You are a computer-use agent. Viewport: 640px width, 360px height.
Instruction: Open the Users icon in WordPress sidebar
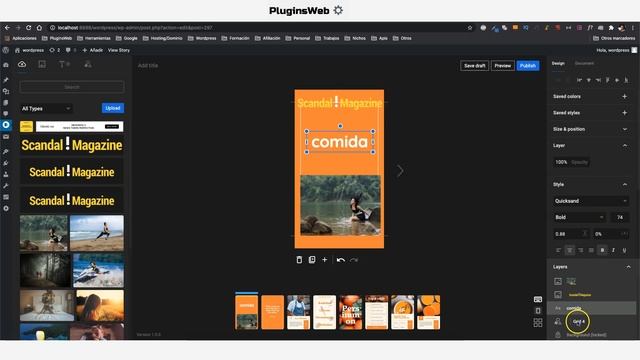(x=6, y=174)
